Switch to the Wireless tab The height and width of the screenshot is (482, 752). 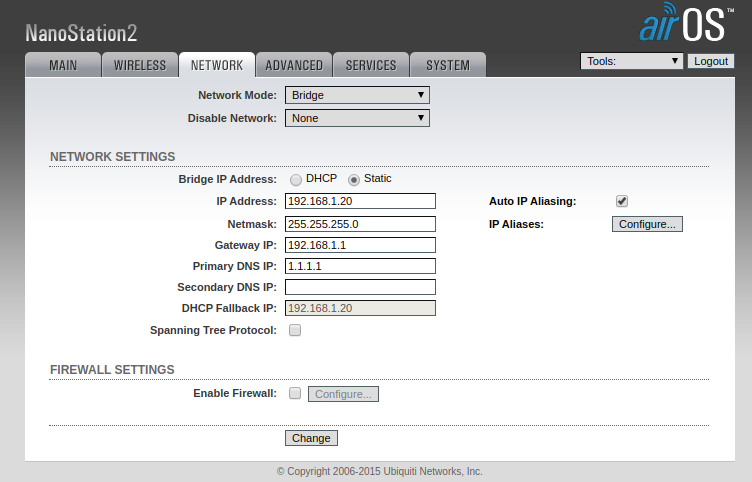pyautogui.click(x=140, y=65)
